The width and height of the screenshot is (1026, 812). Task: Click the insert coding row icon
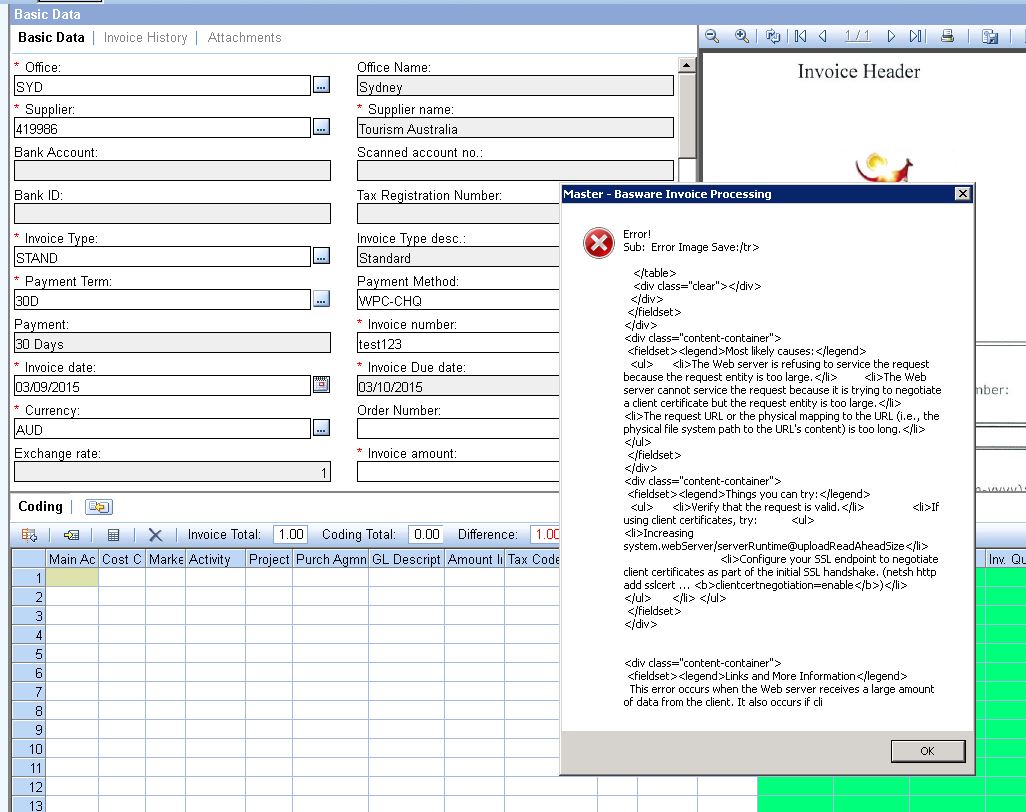click(29, 535)
